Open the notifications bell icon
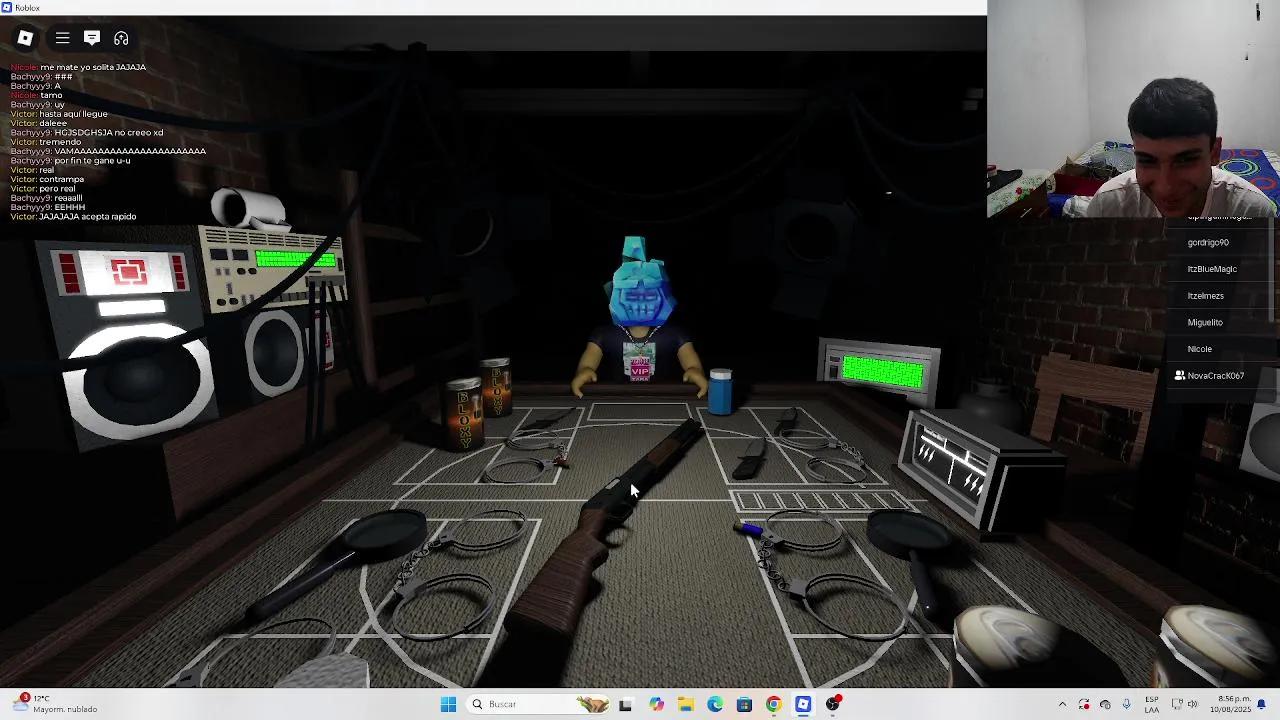Viewport: 1280px width, 720px height. 1261,704
